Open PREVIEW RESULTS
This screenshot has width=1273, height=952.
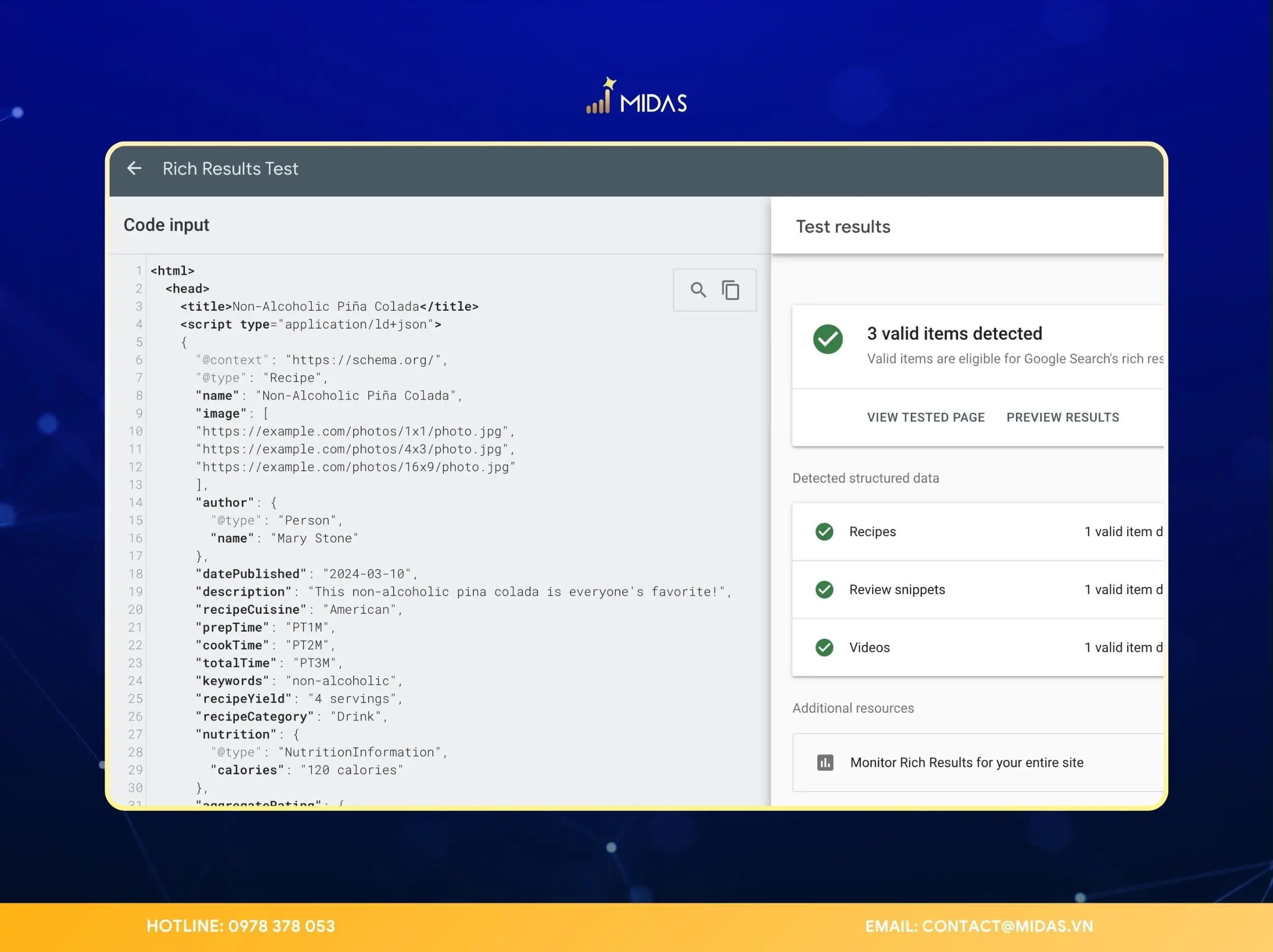1063,418
